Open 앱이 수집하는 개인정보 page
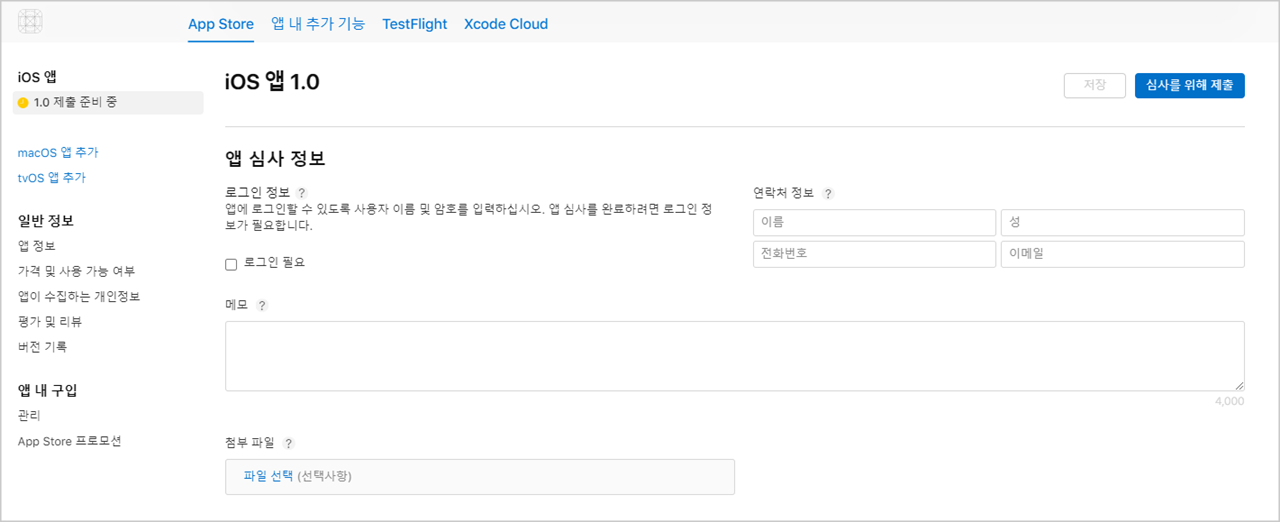This screenshot has width=1280, height=522. (x=79, y=297)
